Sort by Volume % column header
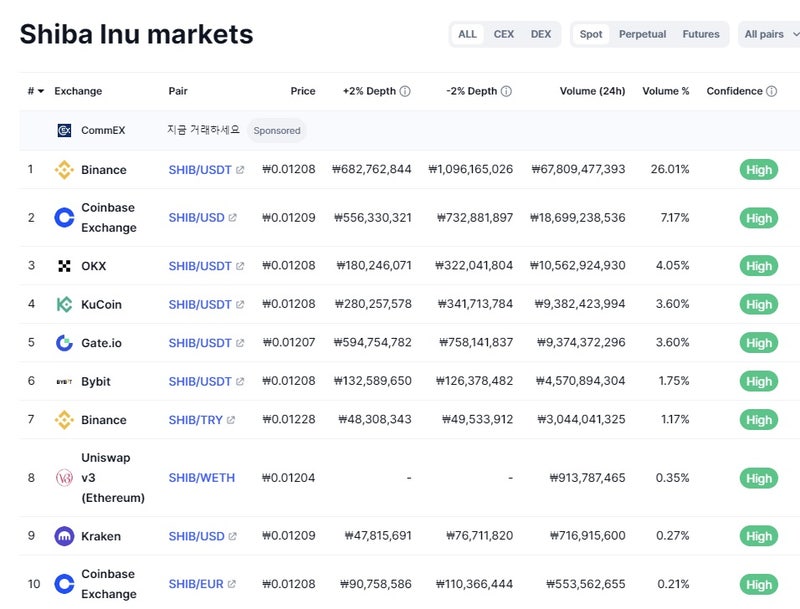Image resolution: width=800 pixels, height=609 pixels. tap(666, 91)
